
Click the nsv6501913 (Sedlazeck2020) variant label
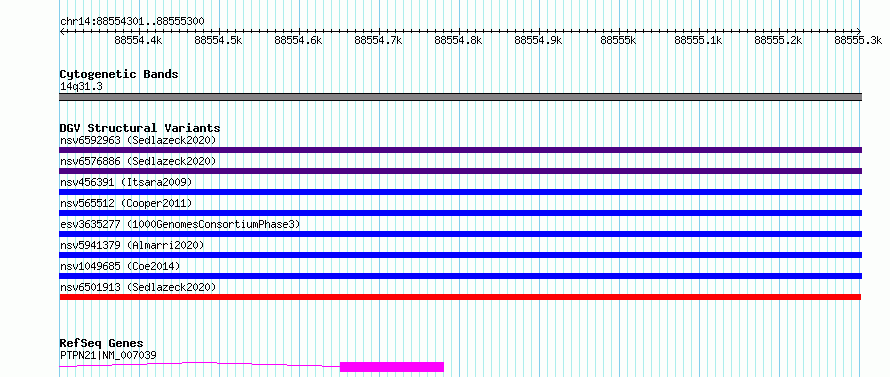138,287
